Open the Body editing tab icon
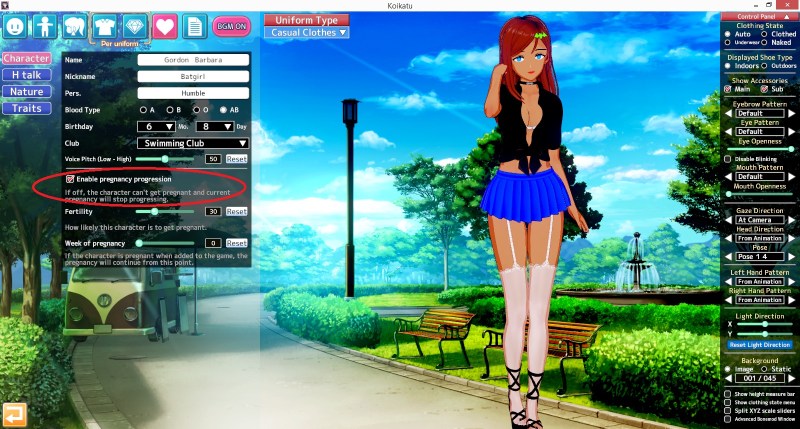The height and width of the screenshot is (429, 800). [x=46, y=25]
